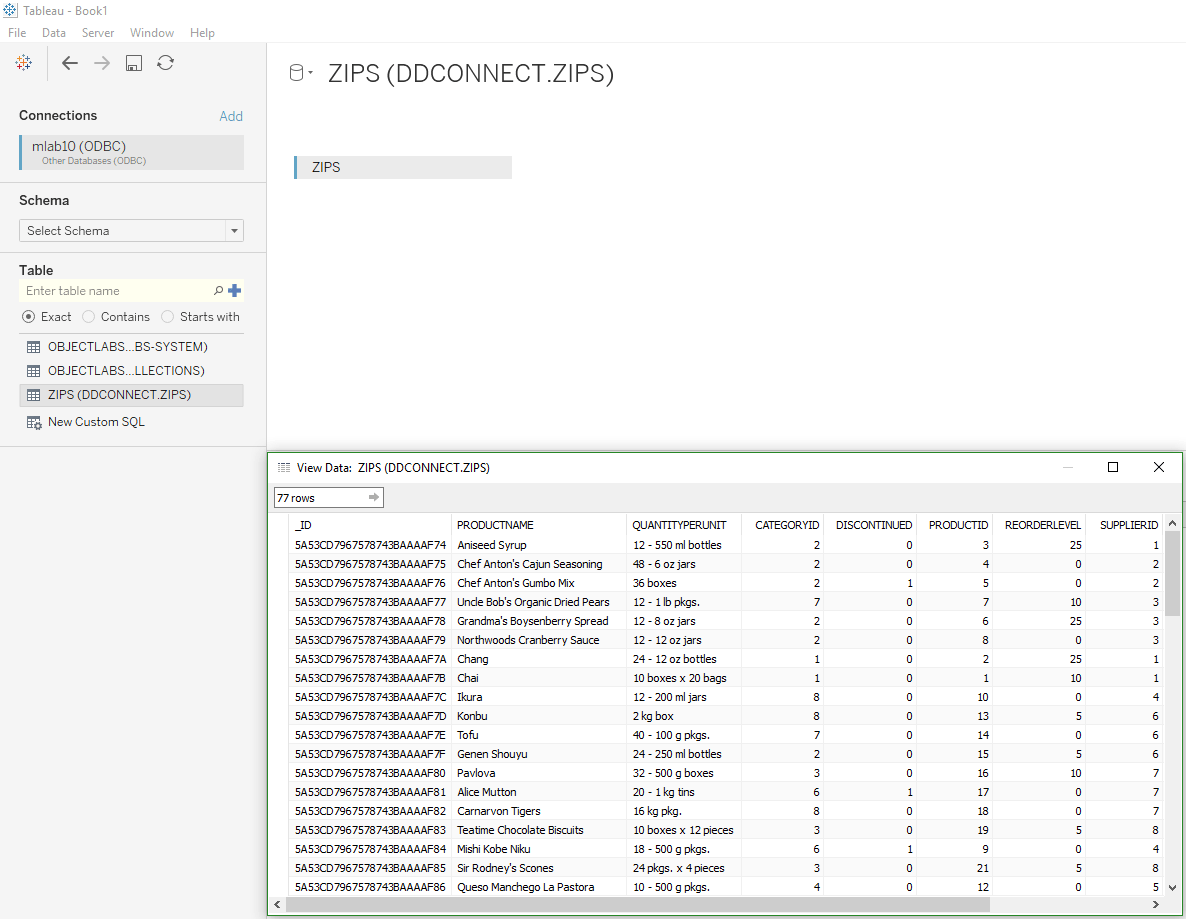The width and height of the screenshot is (1186, 919).
Task: Click the scroll left arrow in View Data
Action: pyautogui.click(x=278, y=904)
